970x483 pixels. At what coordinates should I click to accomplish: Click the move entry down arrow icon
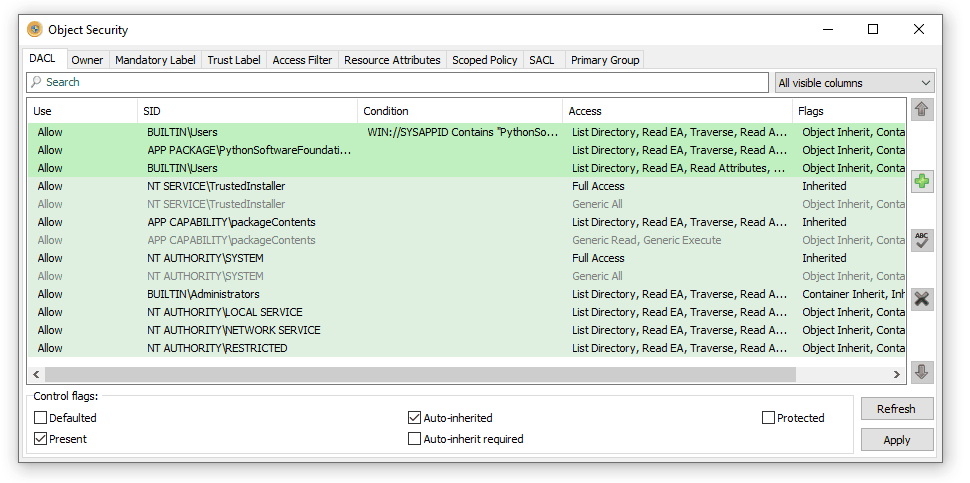tap(922, 372)
